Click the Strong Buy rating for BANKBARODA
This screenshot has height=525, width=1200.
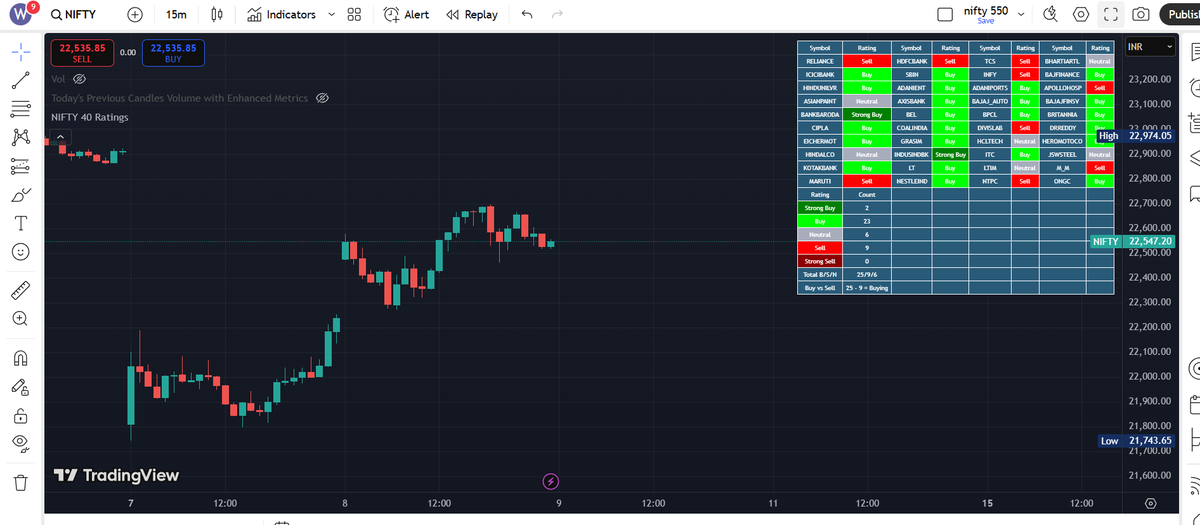coord(867,115)
